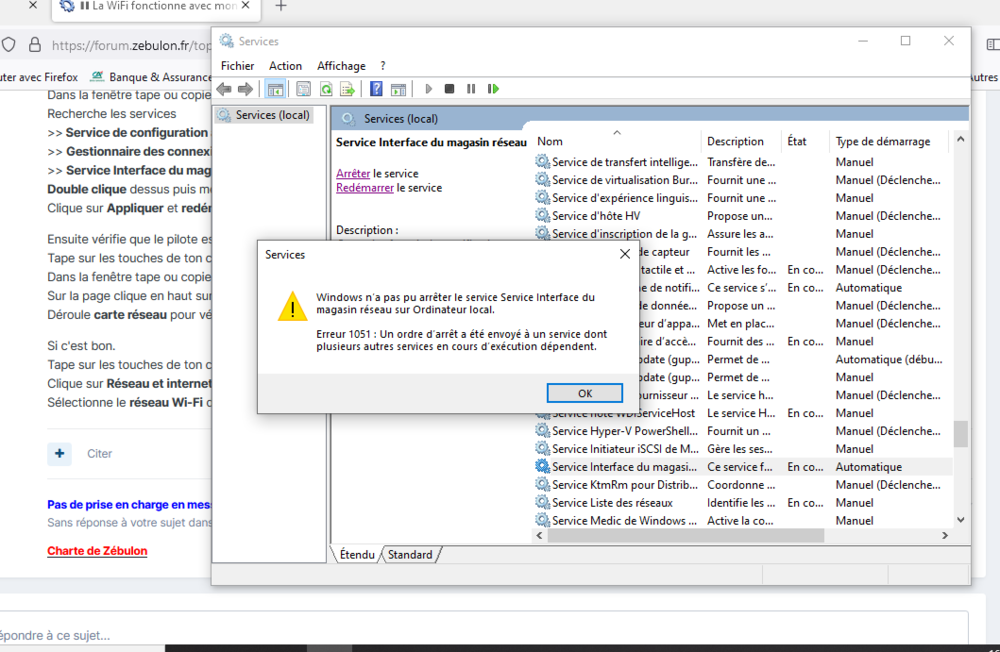The width and height of the screenshot is (1000, 652).
Task: Open the blue Help toolbar icon
Action: (x=376, y=89)
